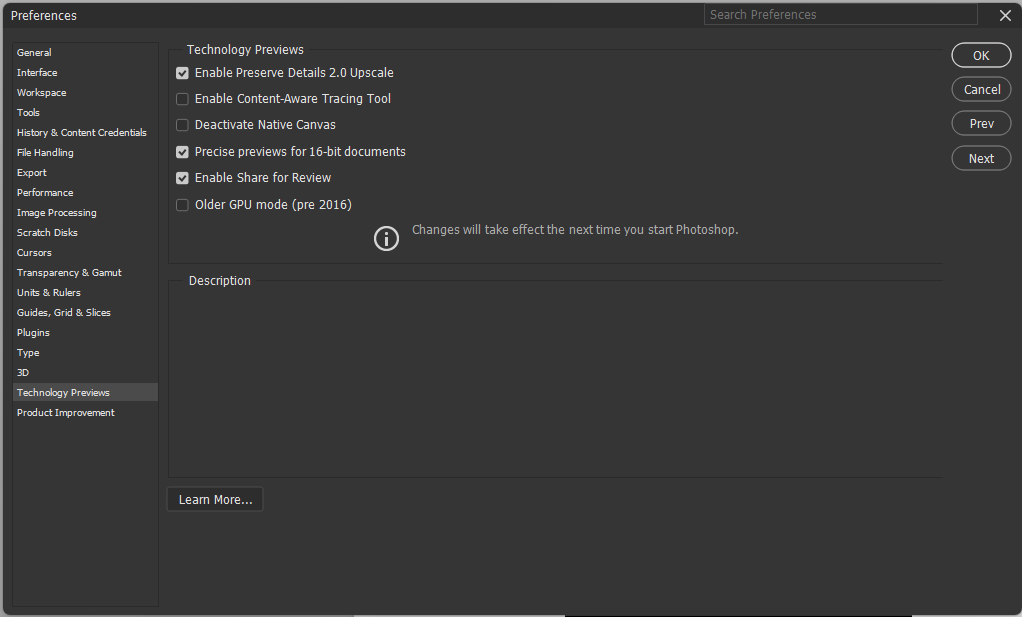This screenshot has height=617, width=1022.
Task: Dismiss the dialog with Cancel
Action: point(981,89)
